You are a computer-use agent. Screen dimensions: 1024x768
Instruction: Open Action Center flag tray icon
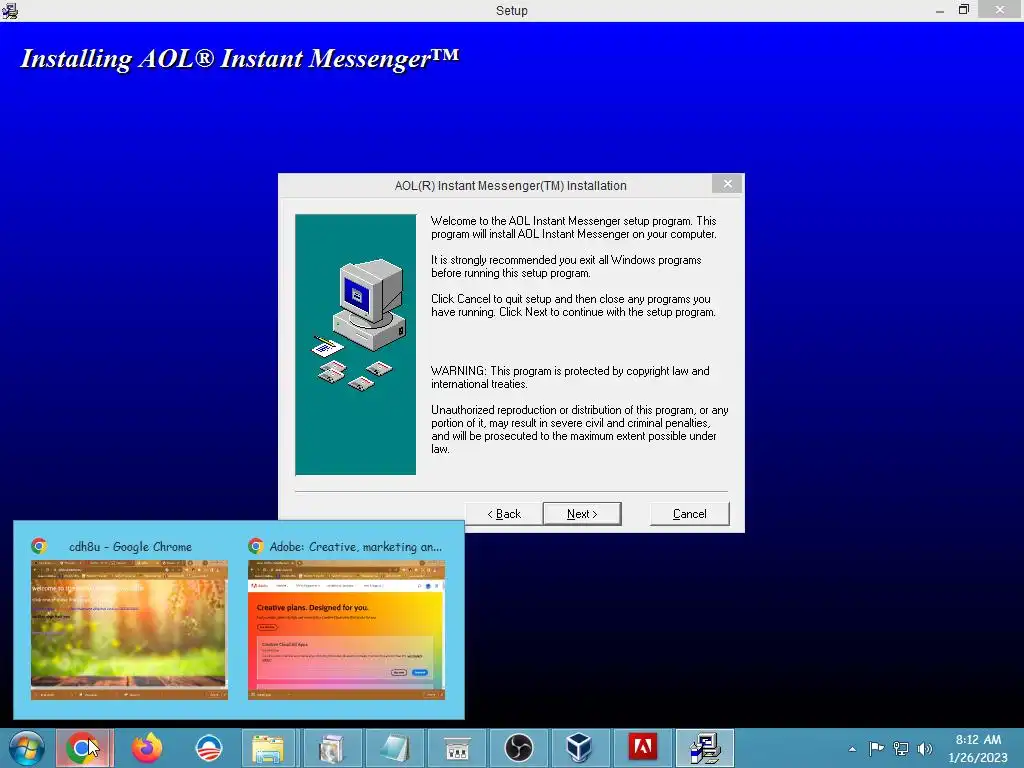point(876,748)
